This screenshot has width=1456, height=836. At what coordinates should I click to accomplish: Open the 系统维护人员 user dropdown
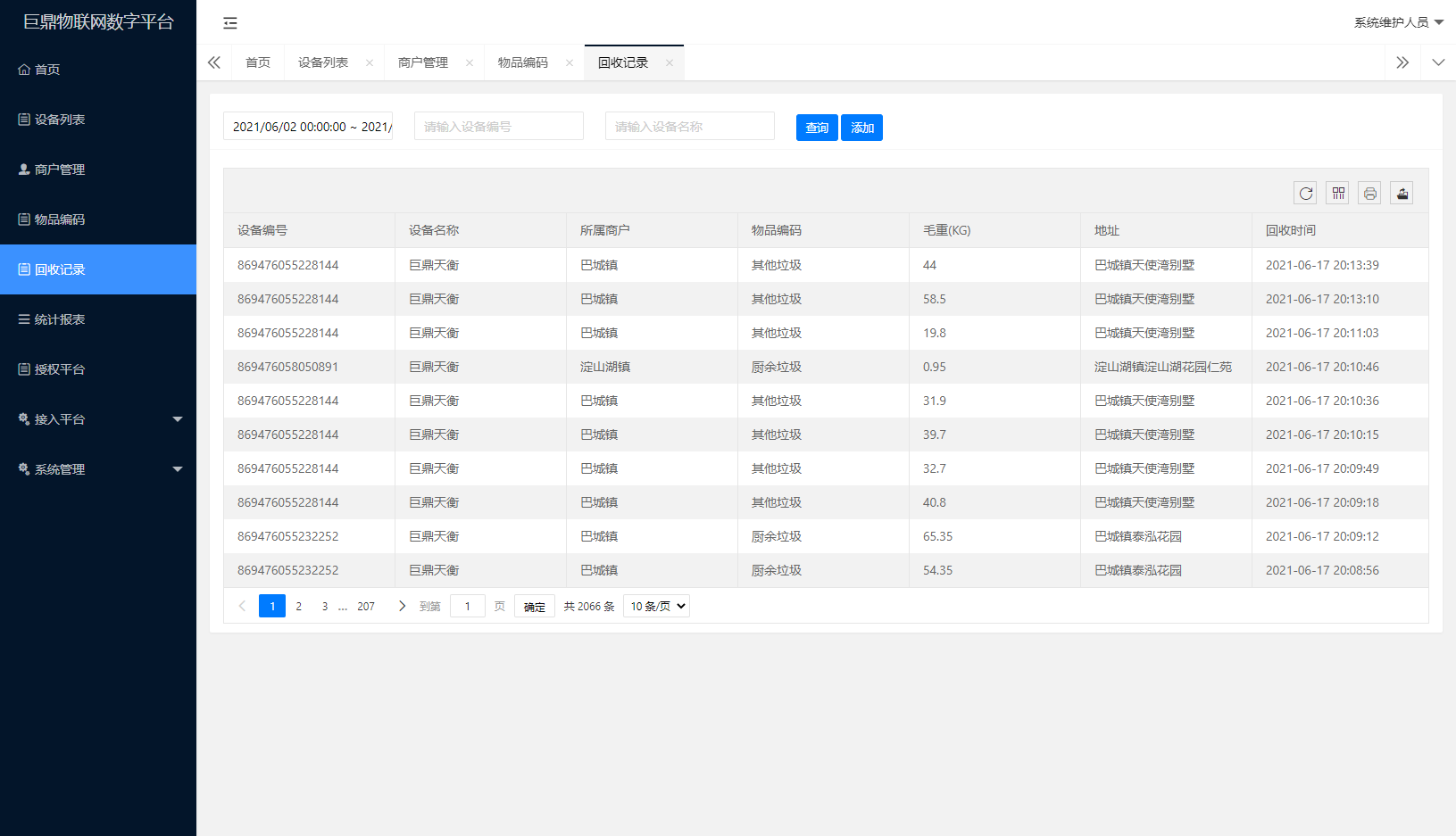click(x=1398, y=22)
